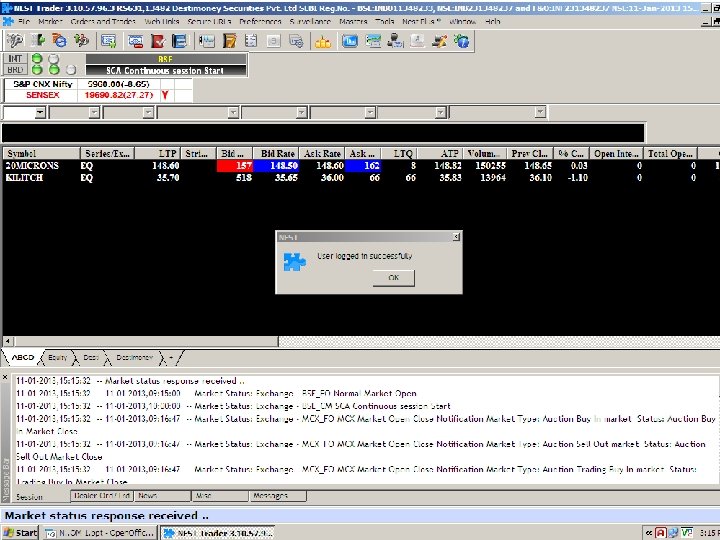Open the Surveillance menu
The height and width of the screenshot is (540, 720).
coord(310,22)
